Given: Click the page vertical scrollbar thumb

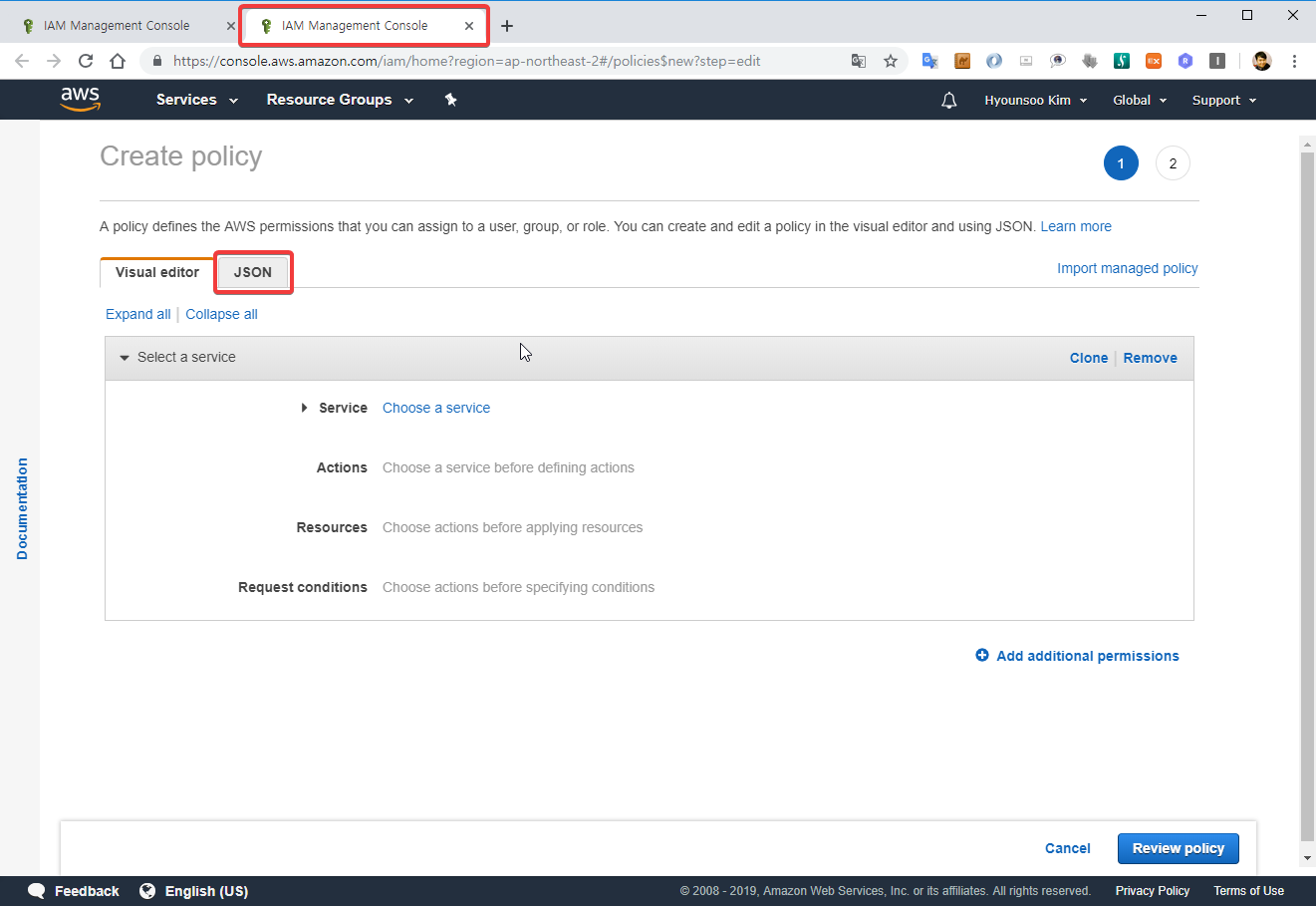Looking at the screenshot, I should (x=1307, y=498).
